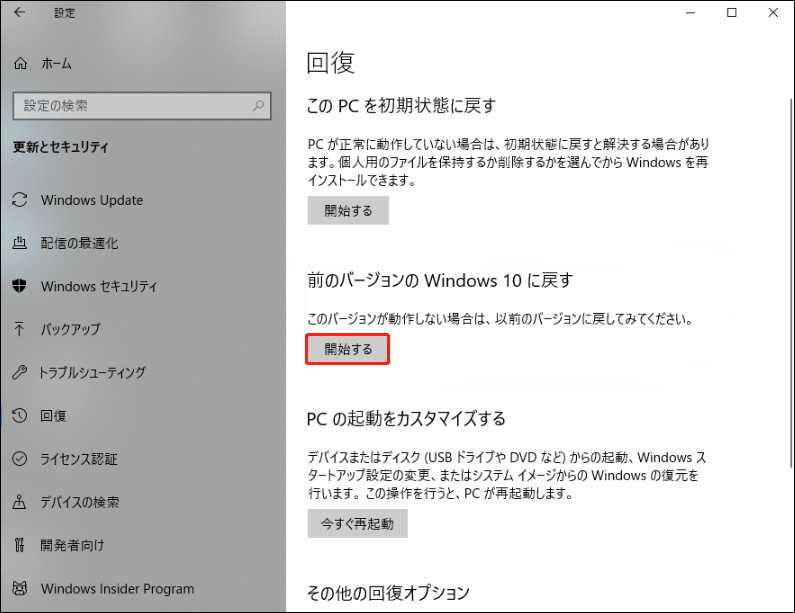Click the vertical scrollbar on the right
This screenshot has width=795, height=613.
(x=791, y=282)
